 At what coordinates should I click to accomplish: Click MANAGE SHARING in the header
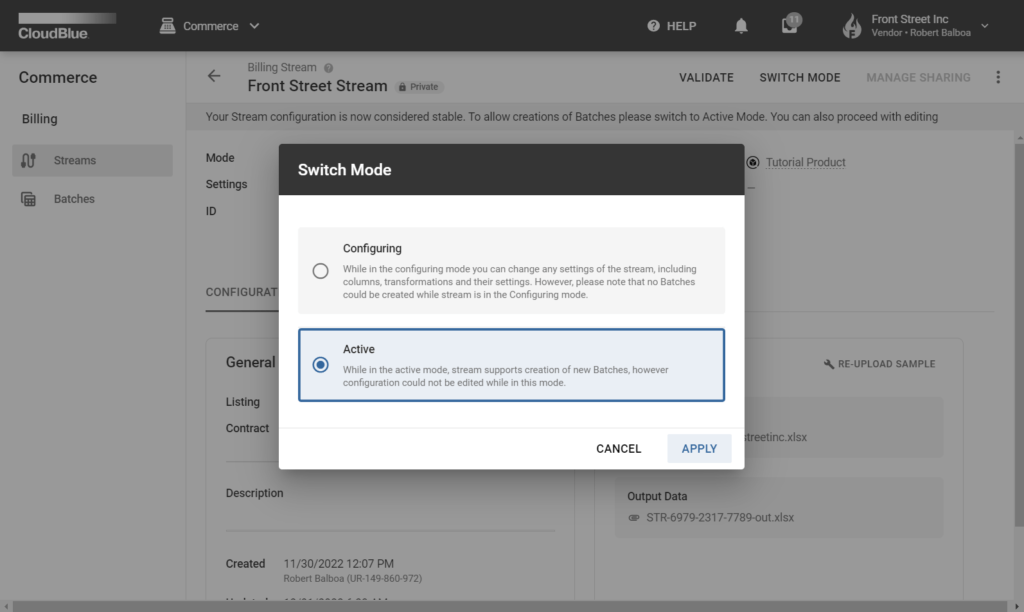(x=918, y=78)
